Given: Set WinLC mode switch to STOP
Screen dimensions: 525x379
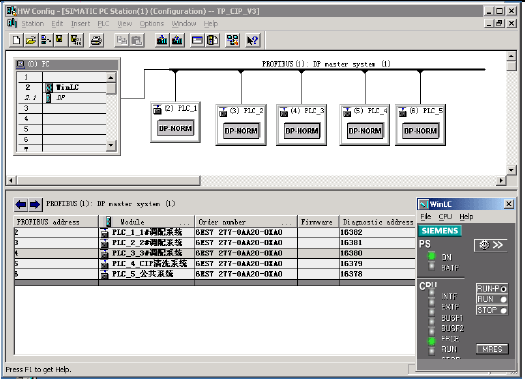Looking at the screenshot, I should pos(492,310).
